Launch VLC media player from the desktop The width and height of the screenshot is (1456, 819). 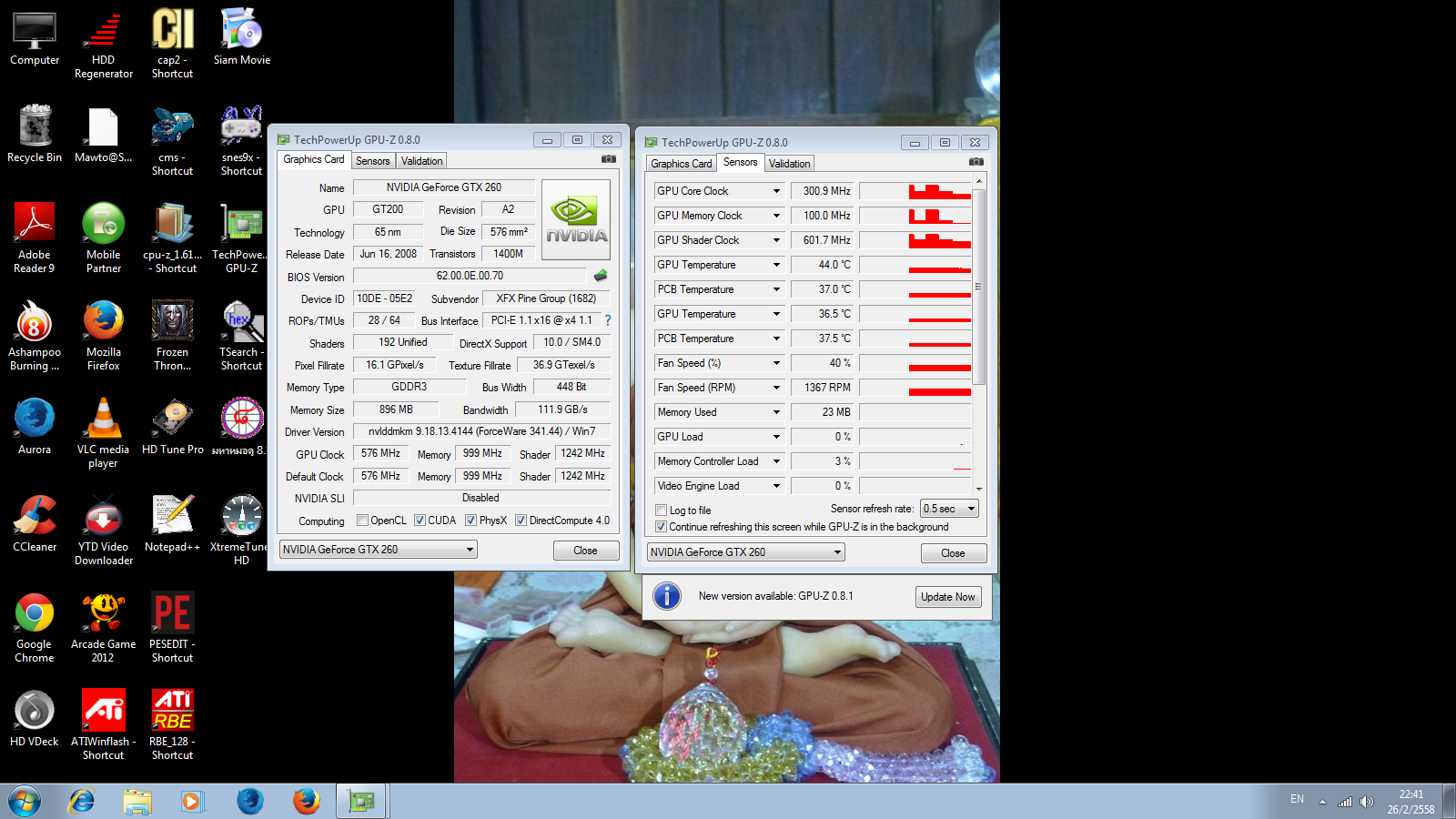tap(104, 432)
